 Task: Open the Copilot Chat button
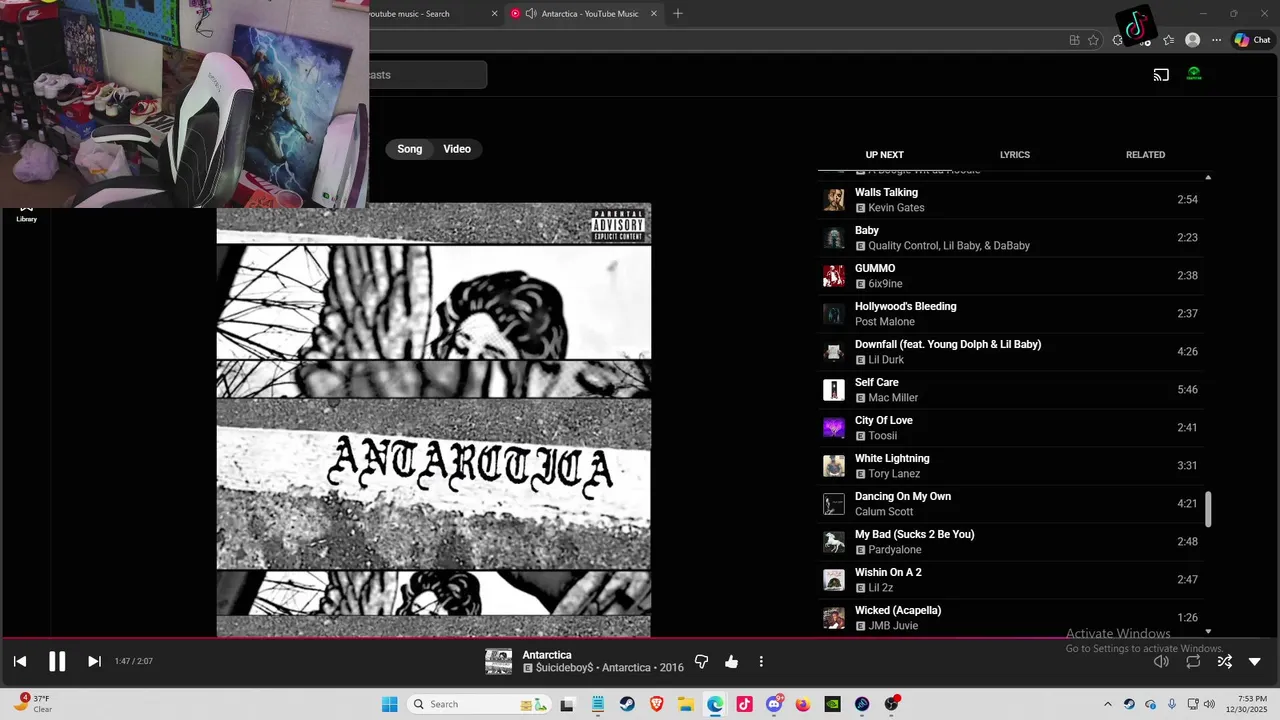coord(1252,40)
